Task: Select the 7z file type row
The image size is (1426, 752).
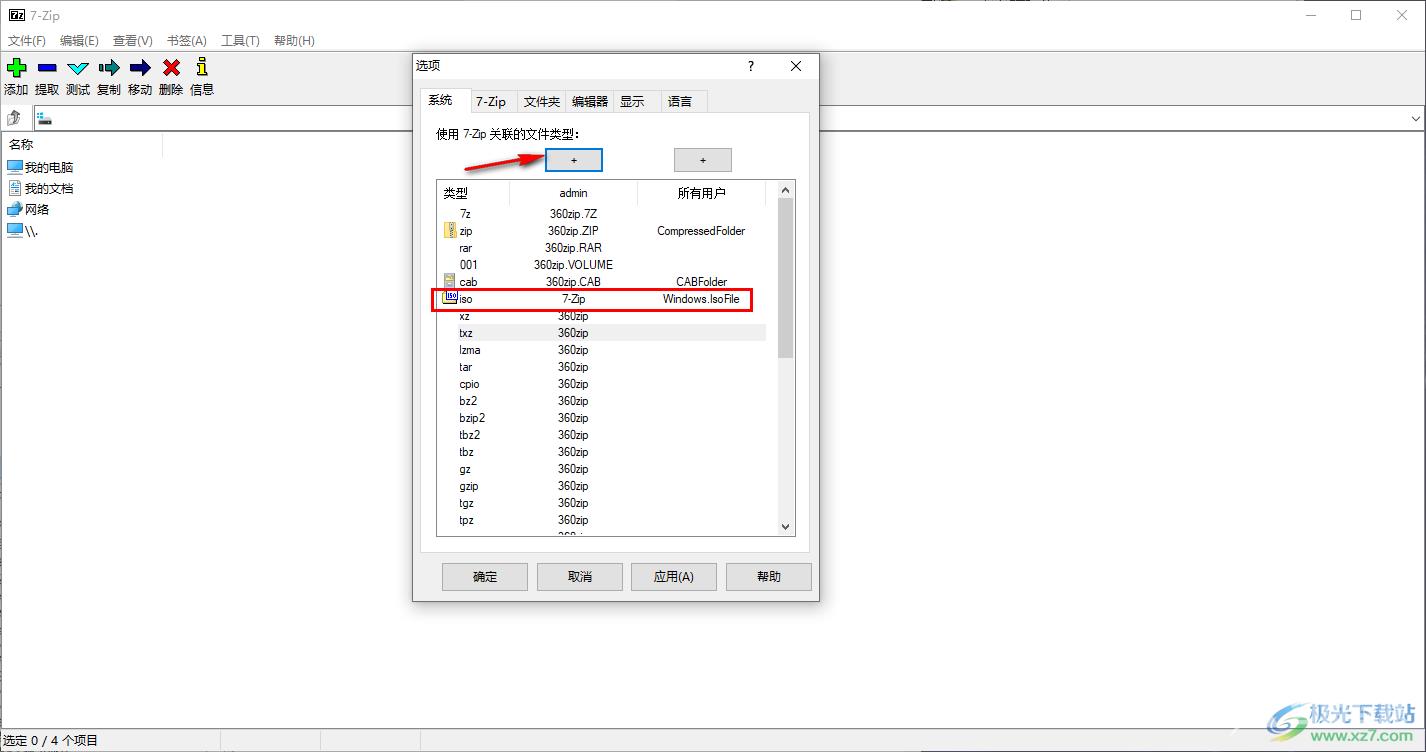Action: 602,213
